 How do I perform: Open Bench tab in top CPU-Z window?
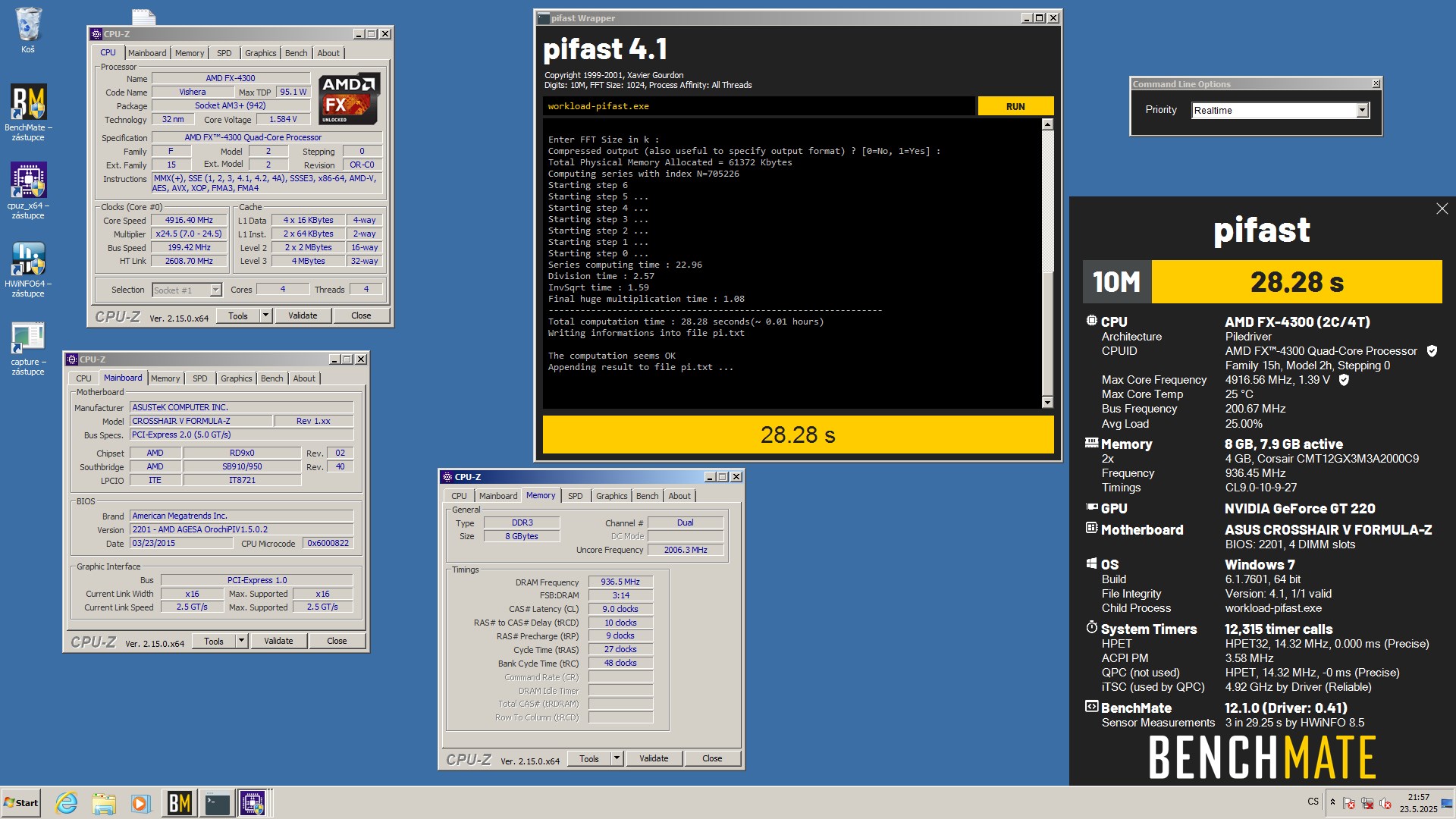[x=296, y=53]
